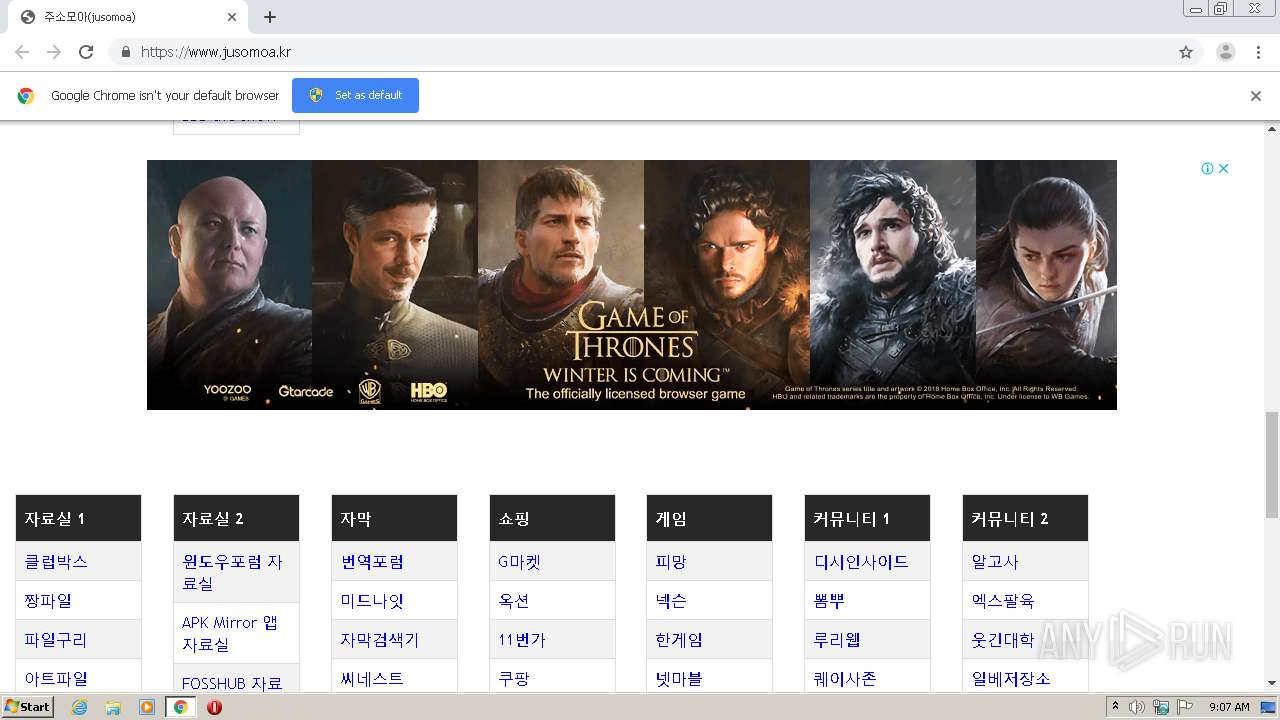Open the Chrome three-dot menu

(x=1258, y=52)
